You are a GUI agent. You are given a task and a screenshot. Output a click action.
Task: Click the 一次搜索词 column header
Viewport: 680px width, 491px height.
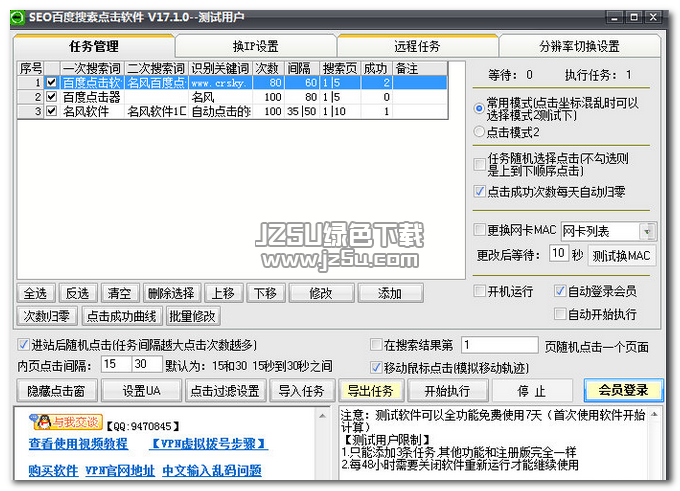(92, 68)
